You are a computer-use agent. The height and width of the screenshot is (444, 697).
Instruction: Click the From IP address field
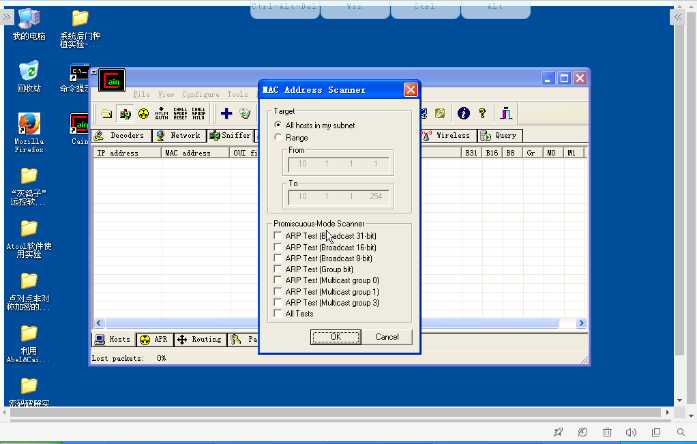(x=338, y=164)
